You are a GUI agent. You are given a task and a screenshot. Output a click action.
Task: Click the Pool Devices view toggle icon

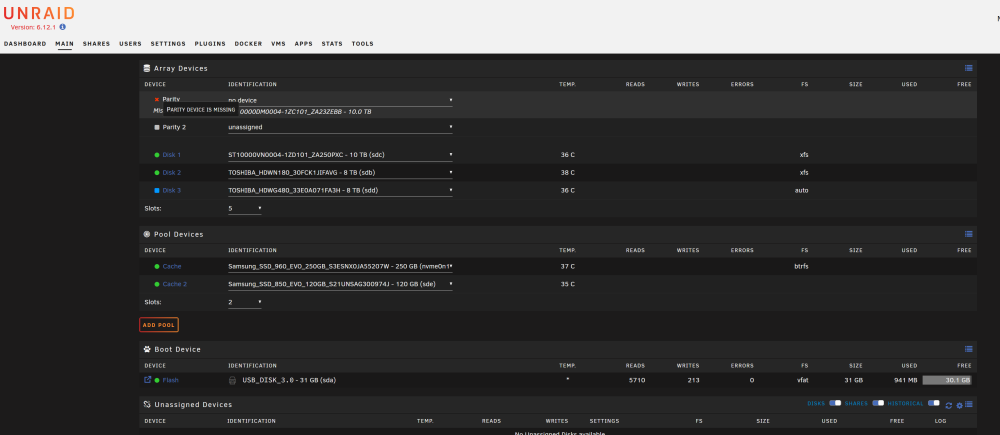[x=968, y=234]
